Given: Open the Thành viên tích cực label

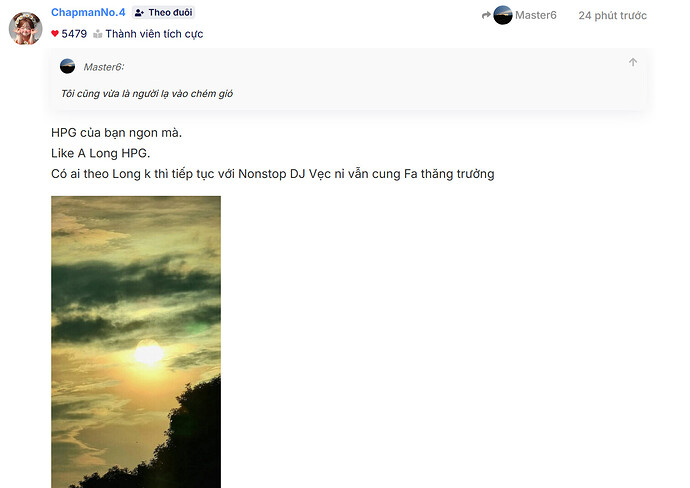Looking at the screenshot, I should 154,34.
